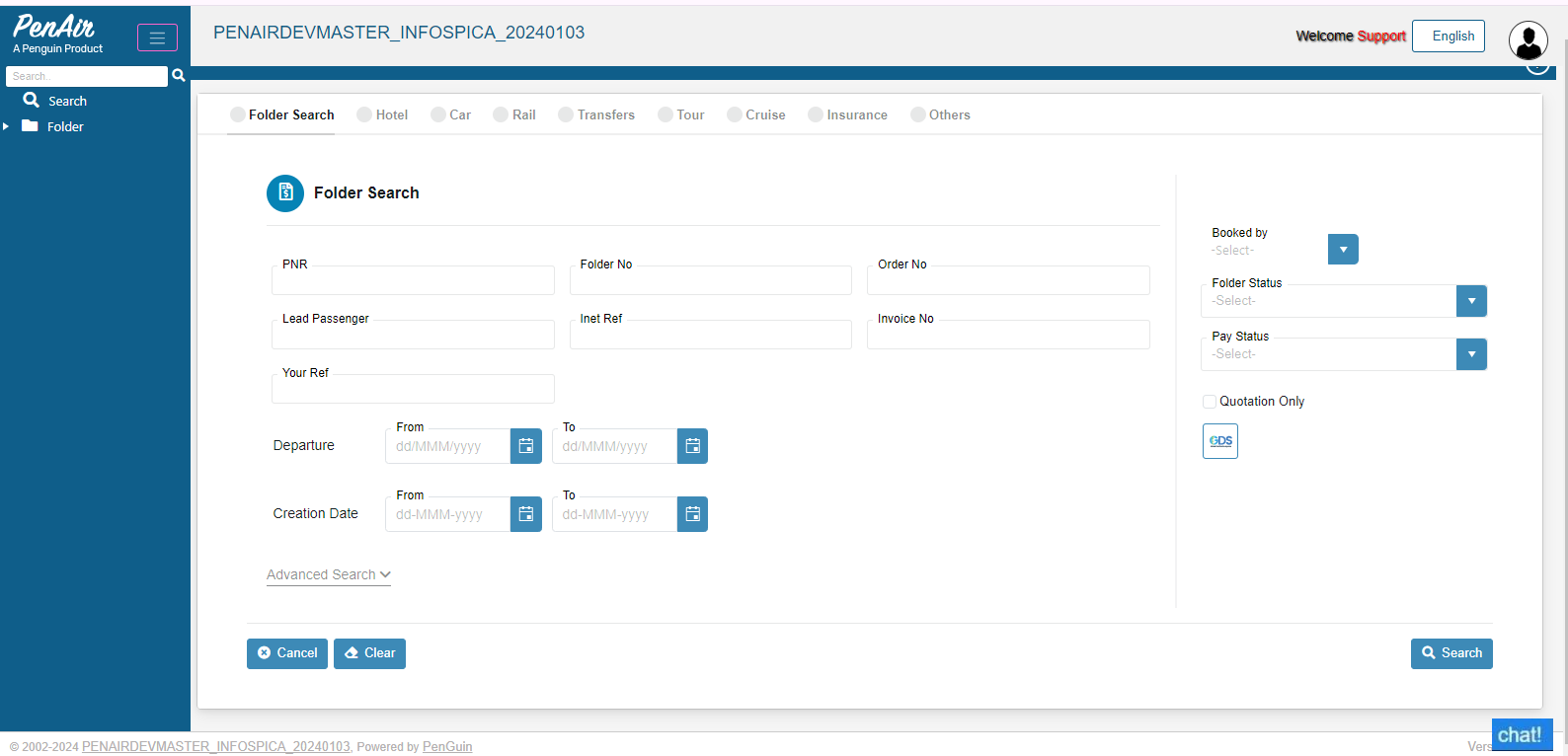This screenshot has height=756, width=1568.
Task: Select the Cruise radio option
Action: point(735,114)
